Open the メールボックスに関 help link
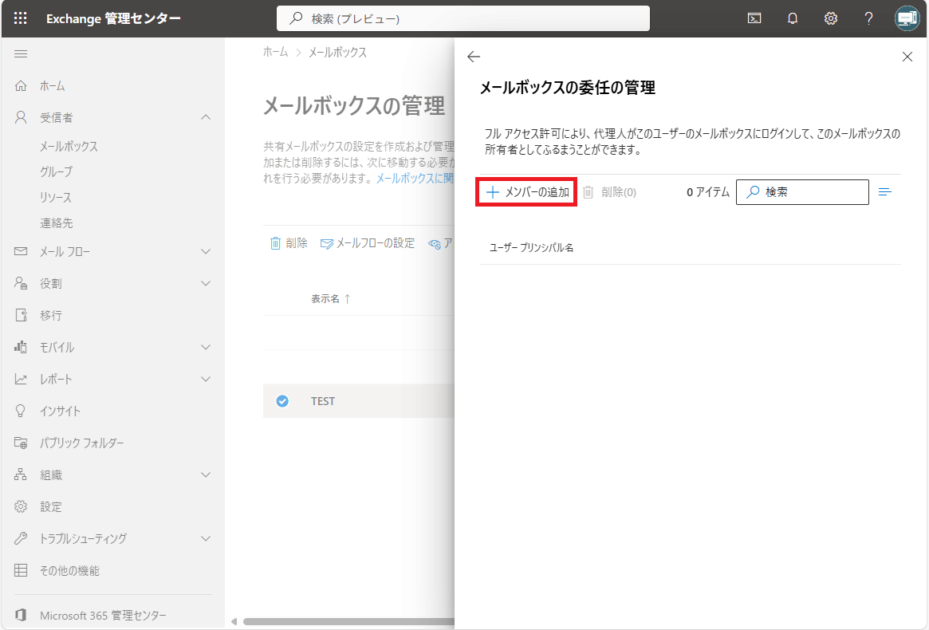 [415, 178]
